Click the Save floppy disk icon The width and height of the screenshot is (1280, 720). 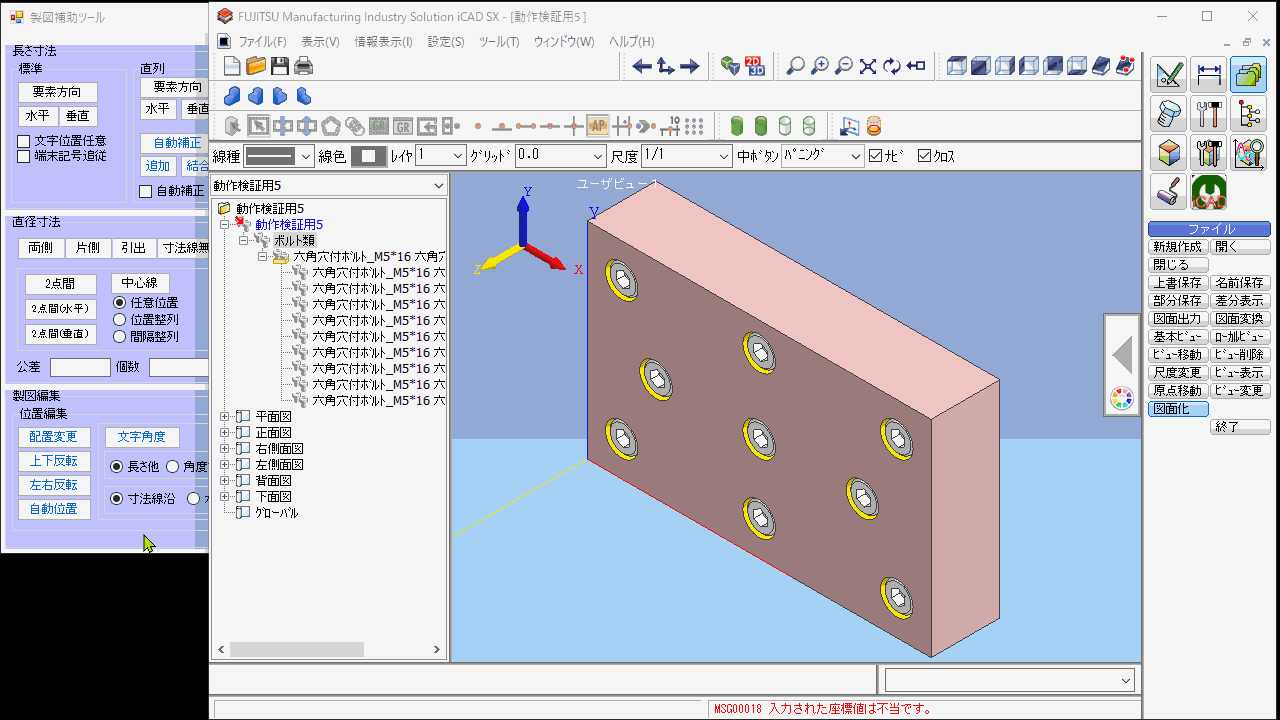pyautogui.click(x=280, y=66)
